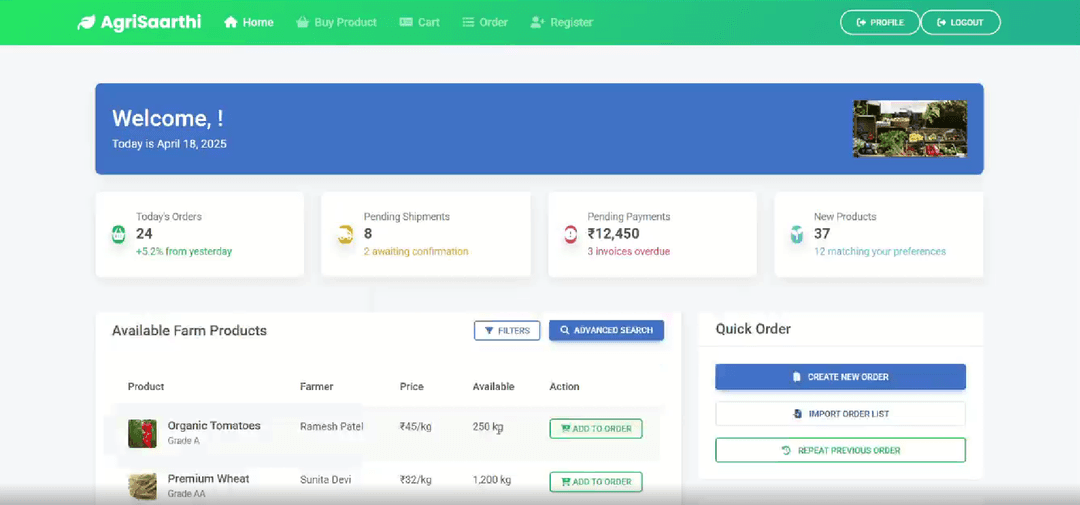Click the Organic Tomatoes product thumbnail

[142, 433]
